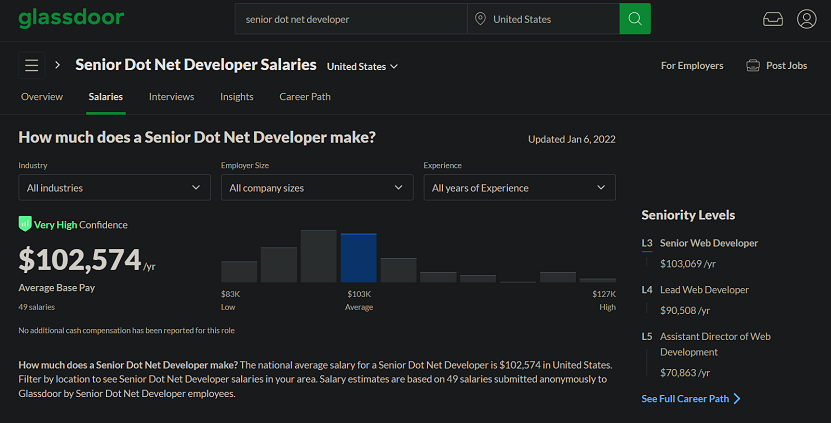The width and height of the screenshot is (831, 423).
Task: Click the Glassdoor logo
Action: click(x=71, y=18)
